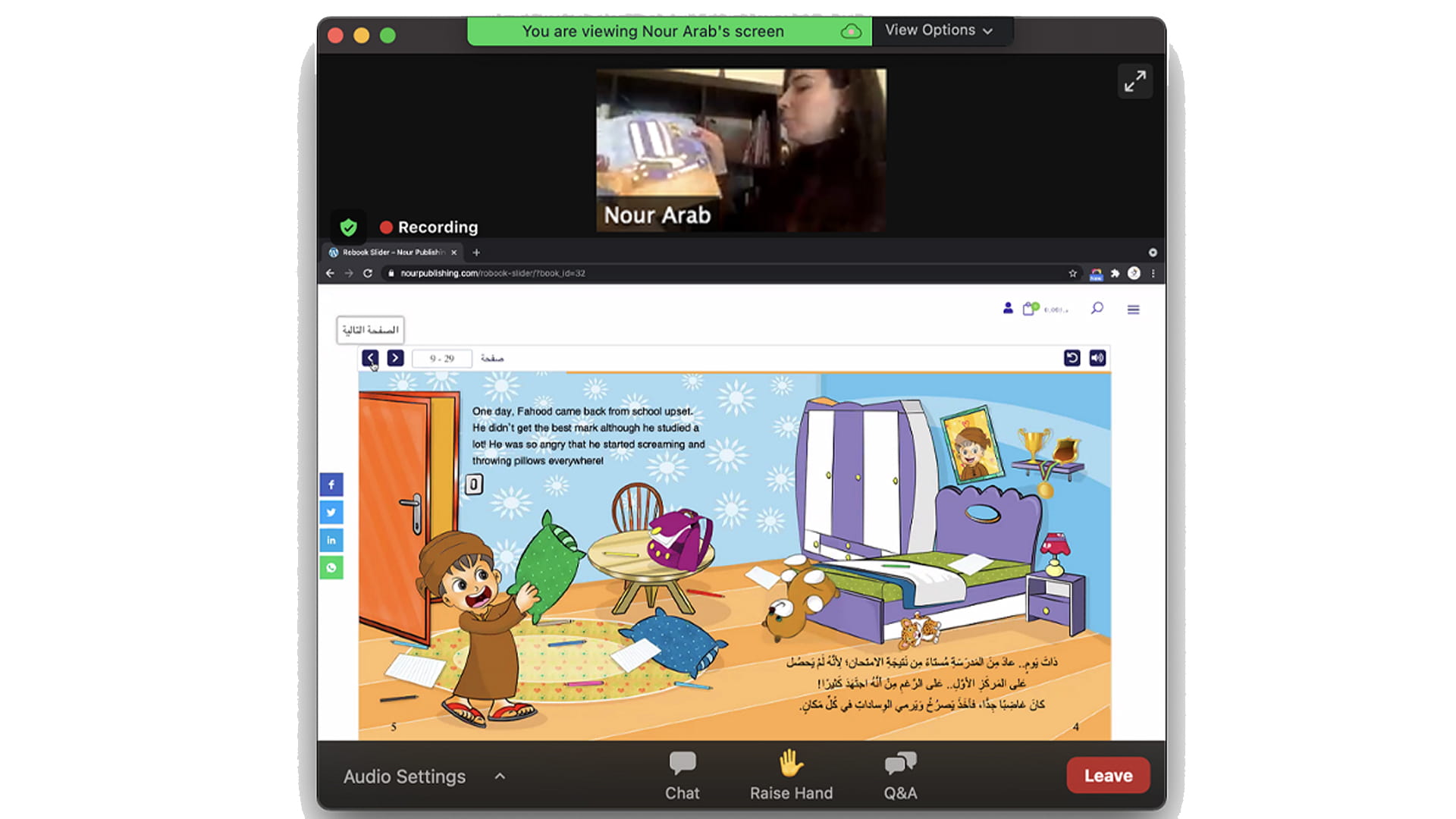Click the round icon at the tab bar's right end
The image size is (1456, 819).
pos(1153,253)
